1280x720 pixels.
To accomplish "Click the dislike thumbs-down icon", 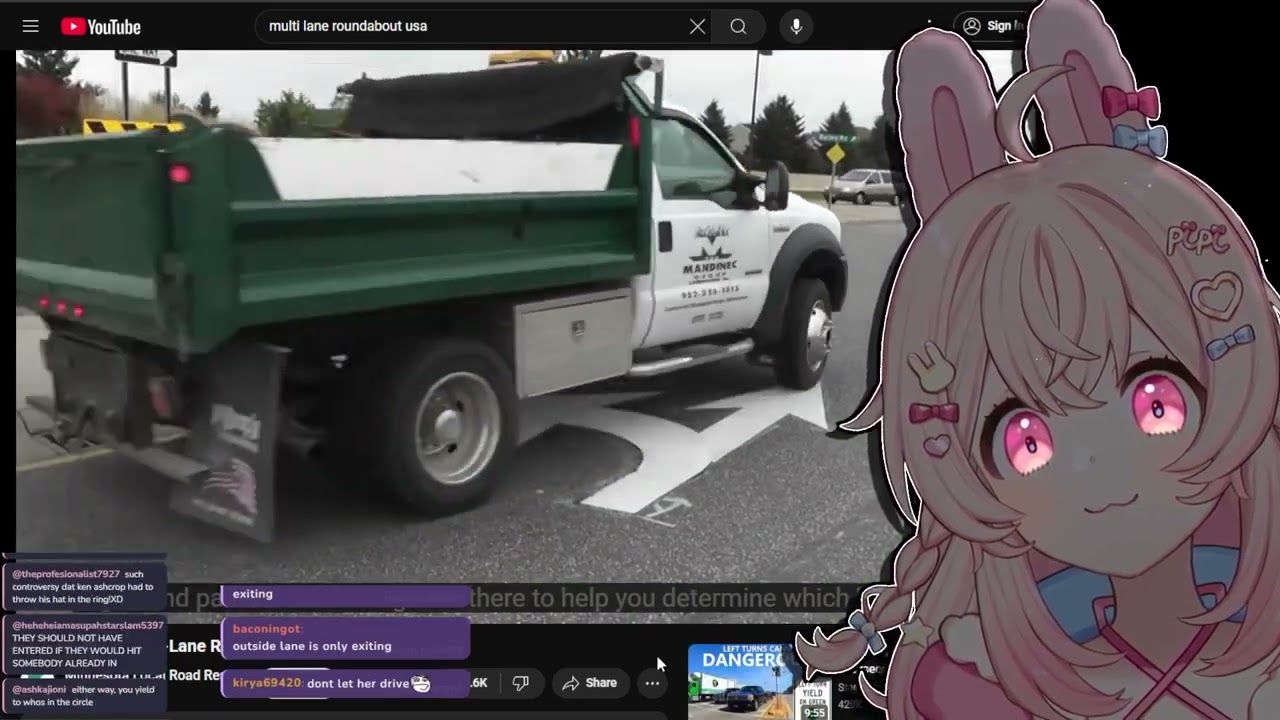I will pos(520,683).
